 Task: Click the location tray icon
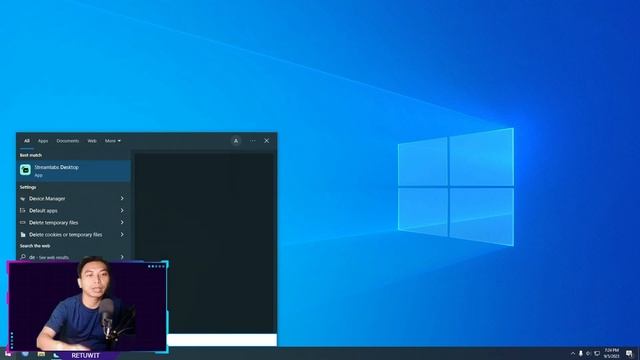point(589,353)
